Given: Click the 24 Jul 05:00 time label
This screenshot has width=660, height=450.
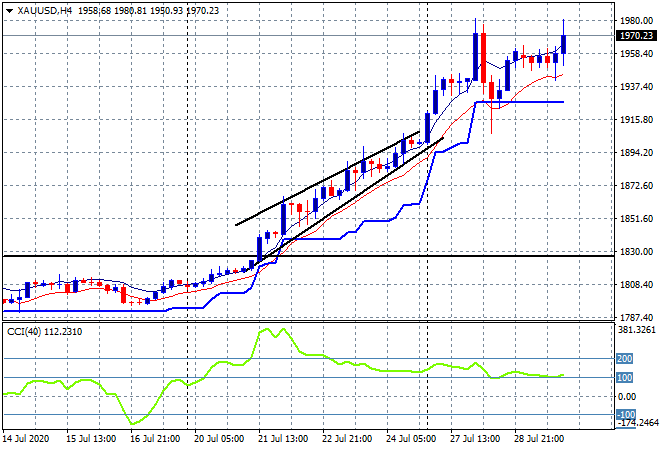Looking at the screenshot, I should tap(411, 439).
